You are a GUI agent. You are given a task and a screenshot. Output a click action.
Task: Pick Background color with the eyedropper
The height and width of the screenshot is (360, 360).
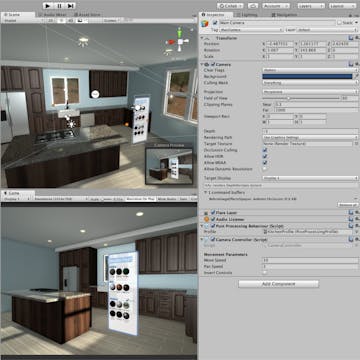point(356,76)
